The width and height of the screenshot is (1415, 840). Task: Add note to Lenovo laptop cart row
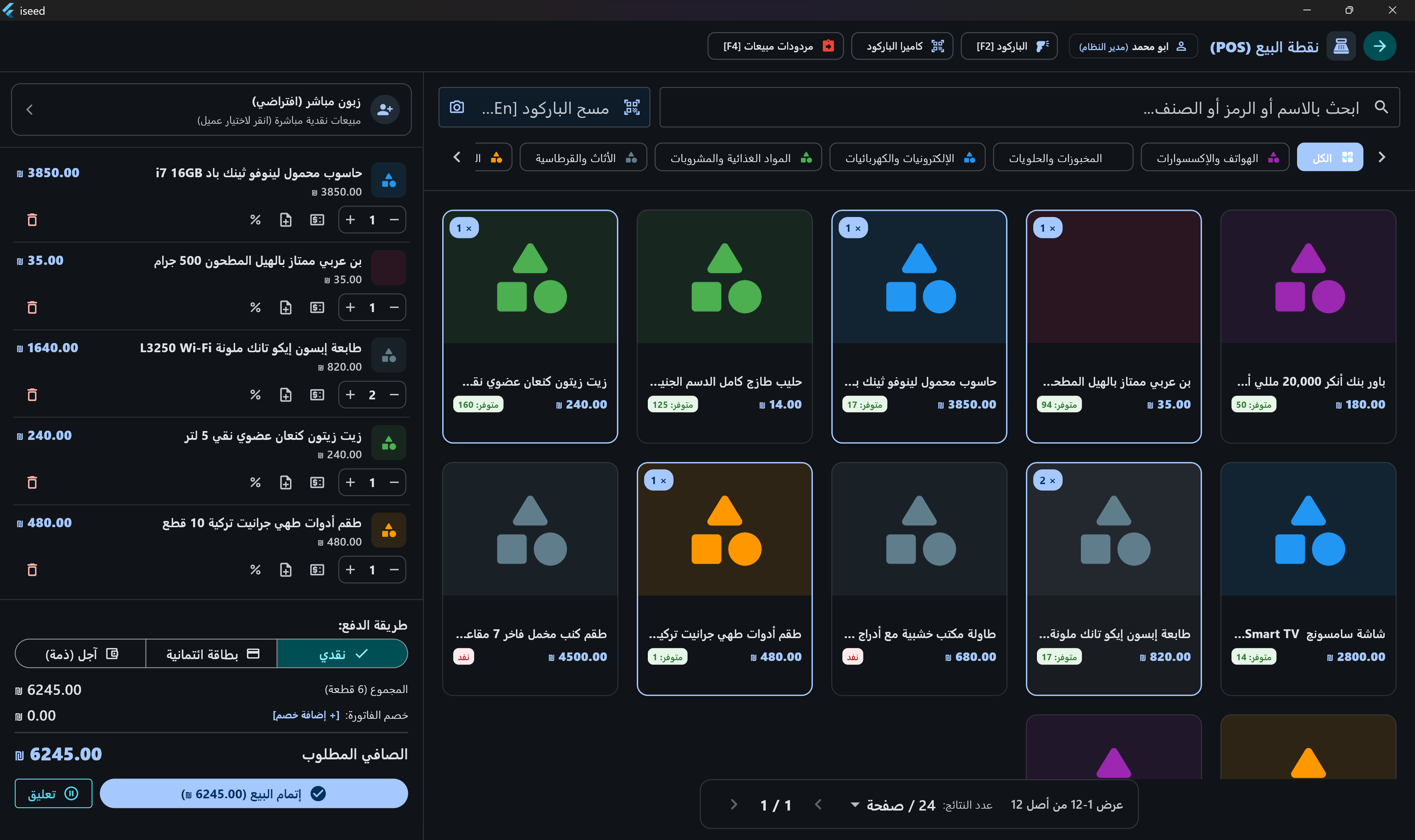coord(286,220)
